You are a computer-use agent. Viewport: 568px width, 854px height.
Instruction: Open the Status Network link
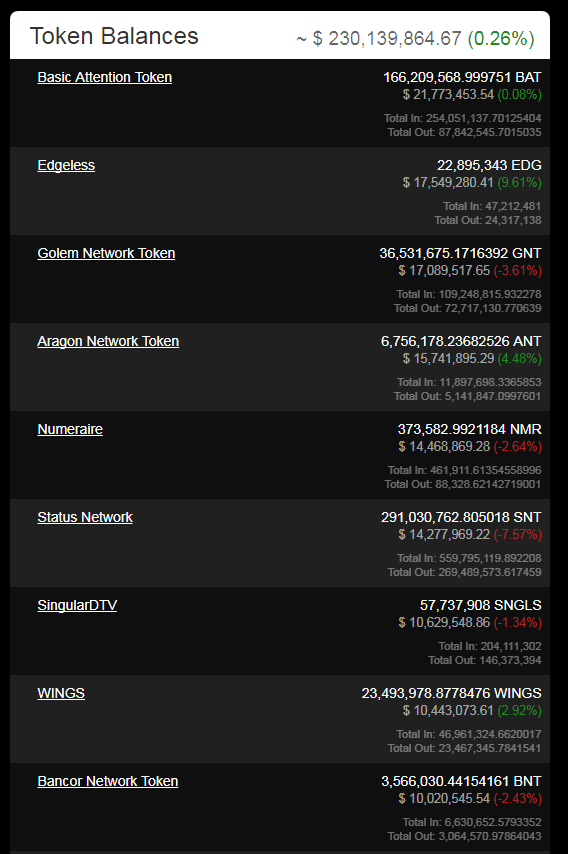point(85,517)
